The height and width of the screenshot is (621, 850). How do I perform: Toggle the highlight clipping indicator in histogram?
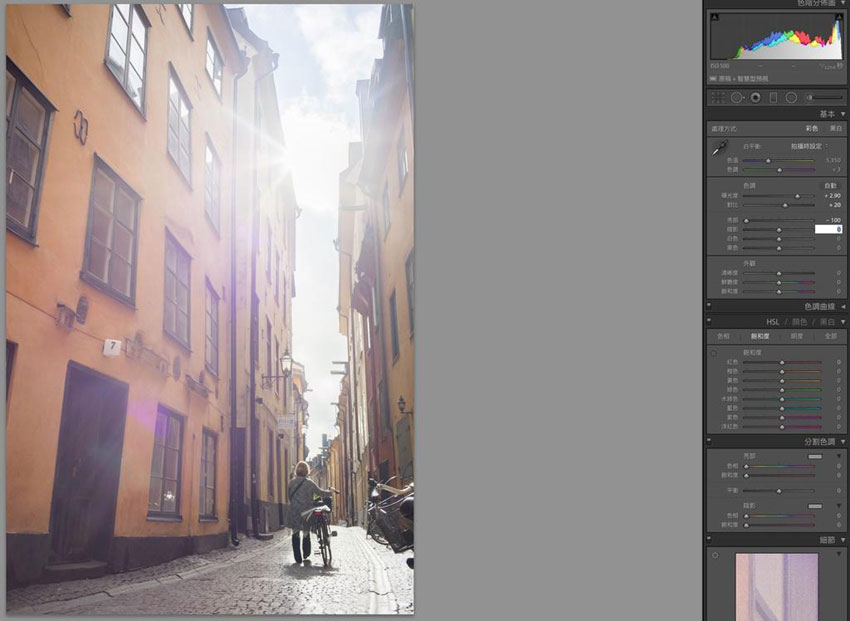[x=838, y=18]
